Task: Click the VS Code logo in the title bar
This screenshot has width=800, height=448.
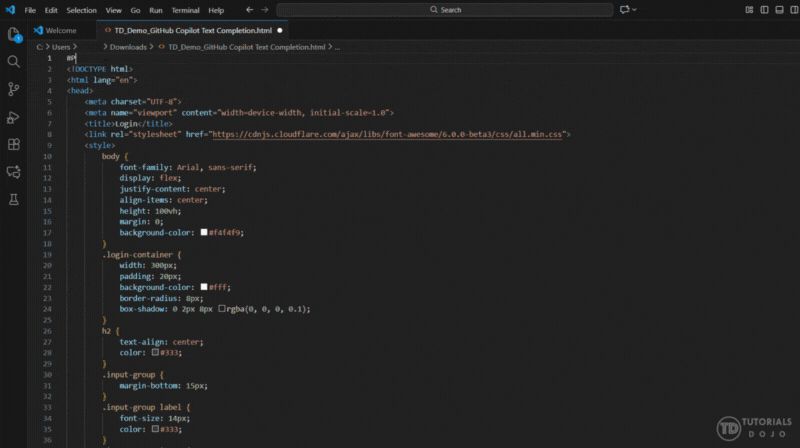Action: 10,10
